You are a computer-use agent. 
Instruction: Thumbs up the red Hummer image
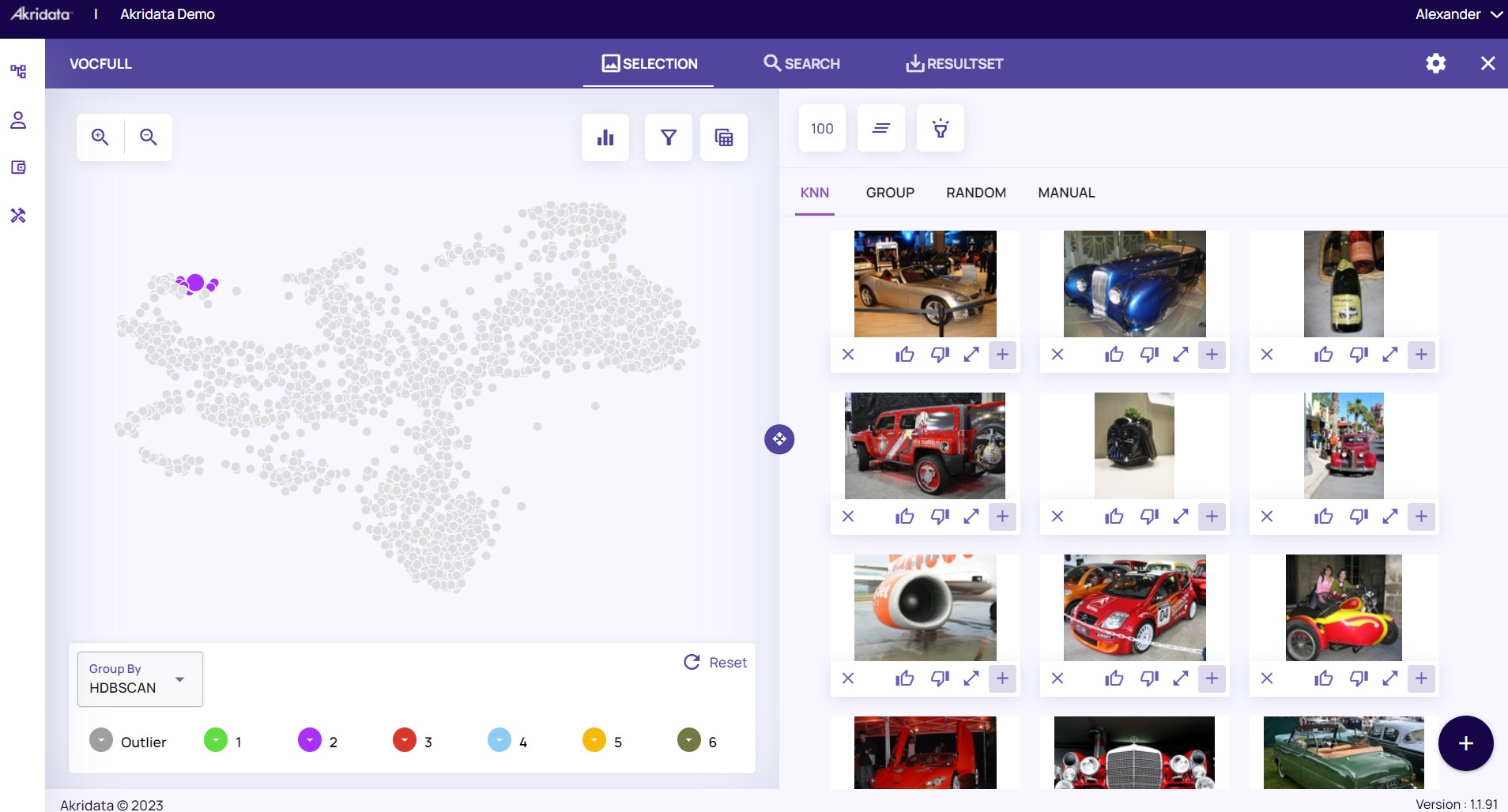tap(905, 517)
